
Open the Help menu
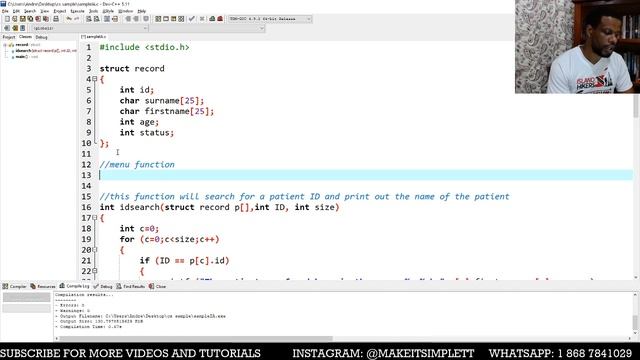coord(141,11)
